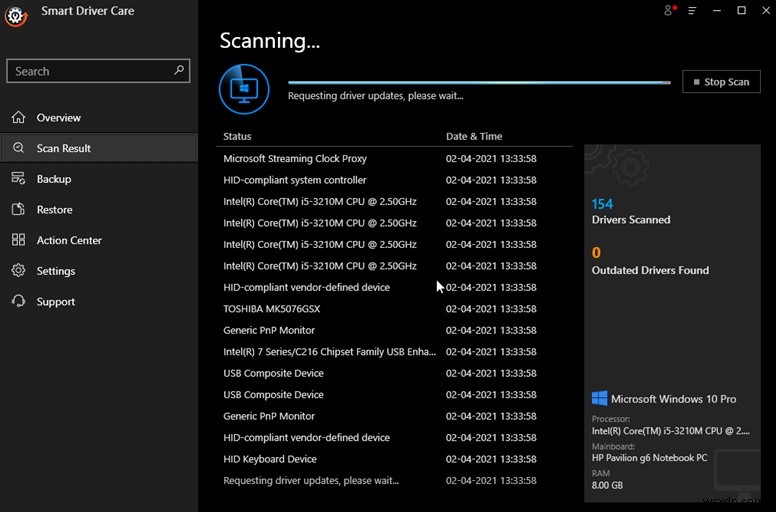Maximize the Smart Driver Care window

(x=741, y=11)
